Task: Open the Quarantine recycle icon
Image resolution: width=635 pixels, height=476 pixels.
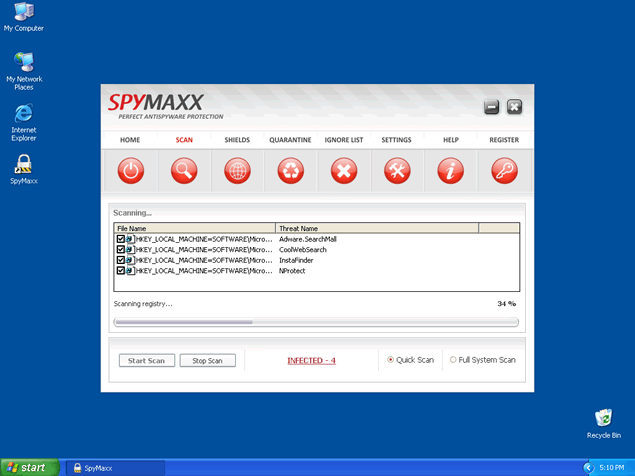Action: coord(291,171)
